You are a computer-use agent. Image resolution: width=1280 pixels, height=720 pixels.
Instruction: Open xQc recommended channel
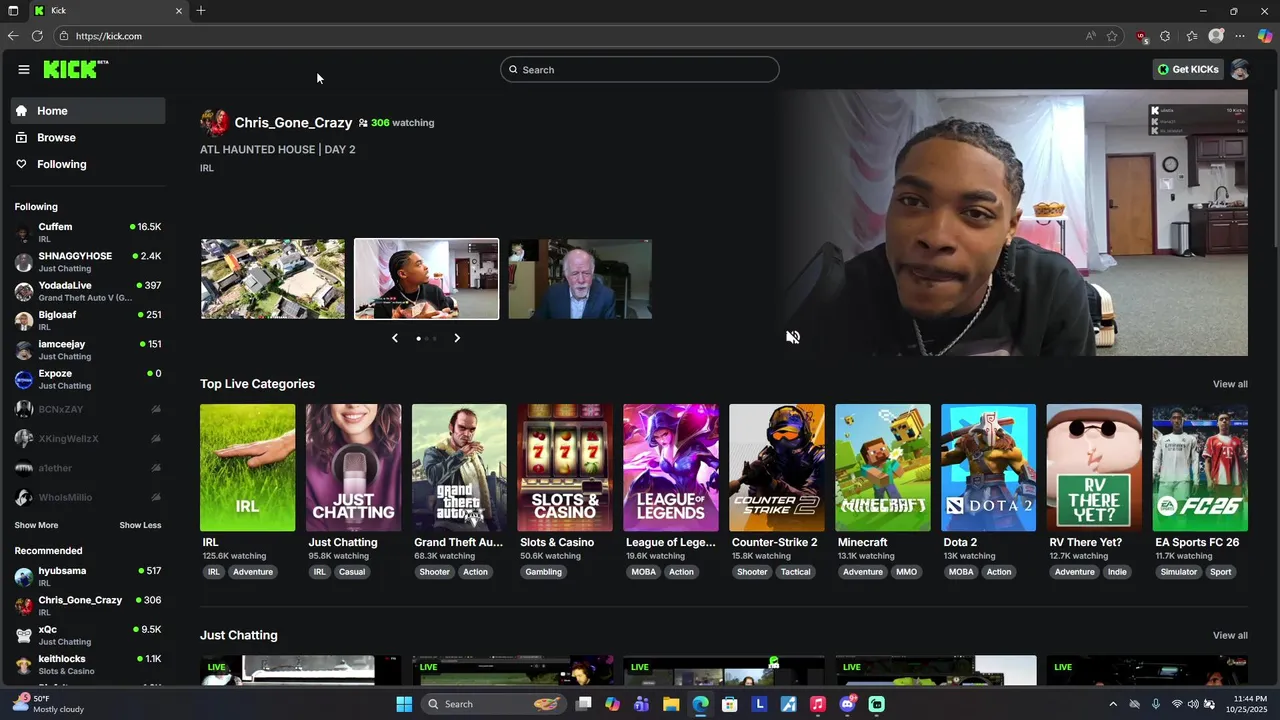88,636
